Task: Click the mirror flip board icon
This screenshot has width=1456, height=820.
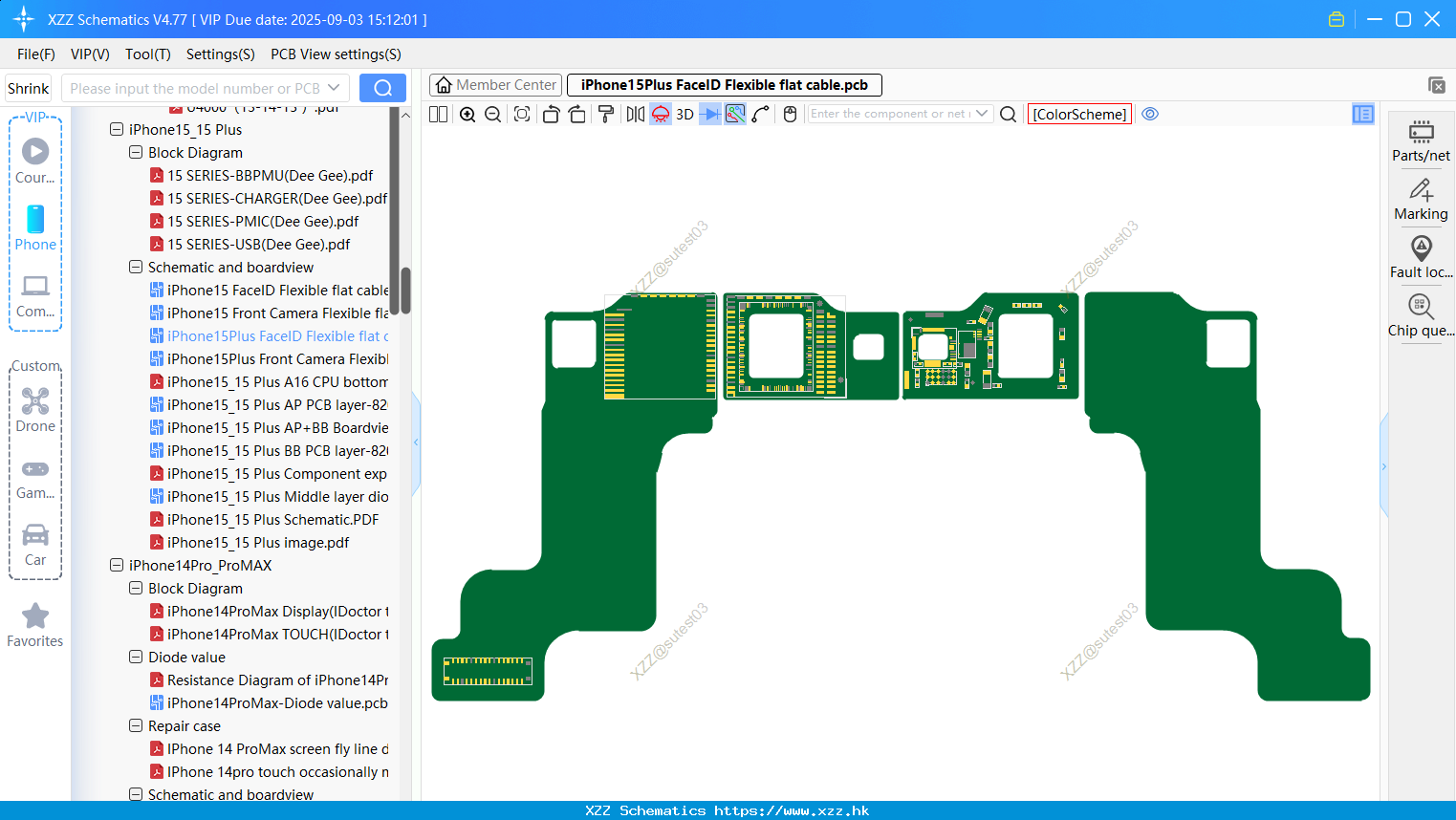Action: [635, 114]
